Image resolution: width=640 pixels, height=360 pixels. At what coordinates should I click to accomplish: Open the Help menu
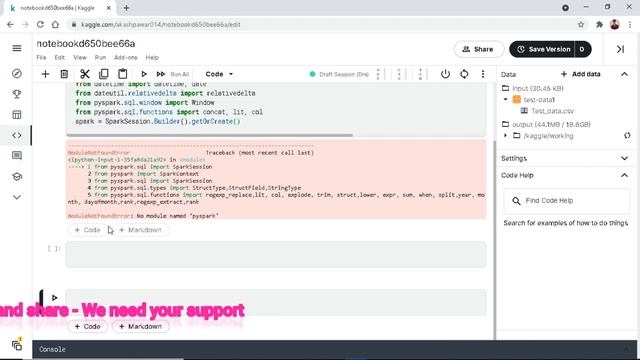coord(152,58)
